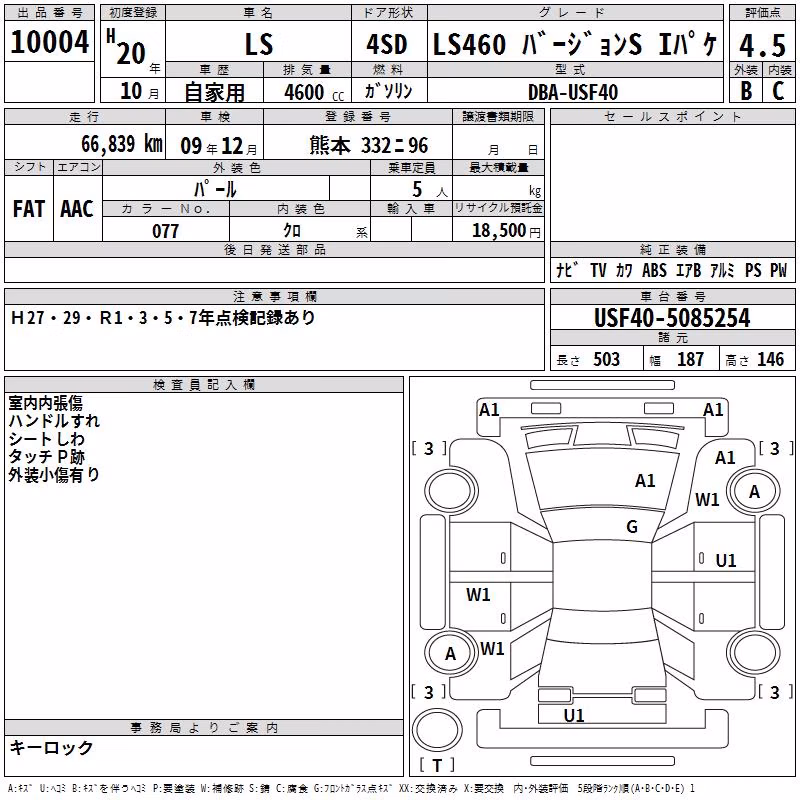Click the U1 mark on the front door

point(726,561)
